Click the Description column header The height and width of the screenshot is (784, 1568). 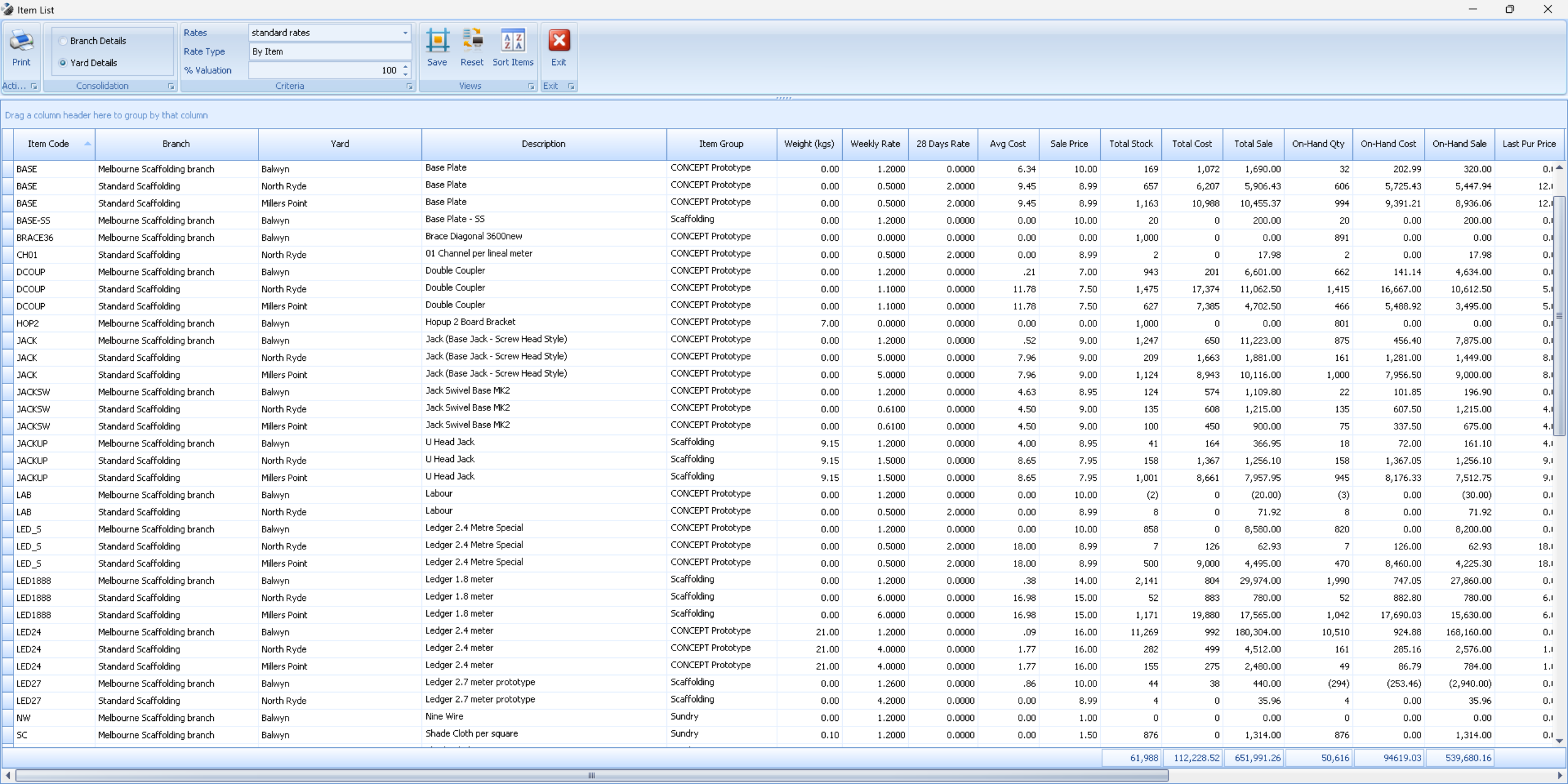[x=543, y=144]
